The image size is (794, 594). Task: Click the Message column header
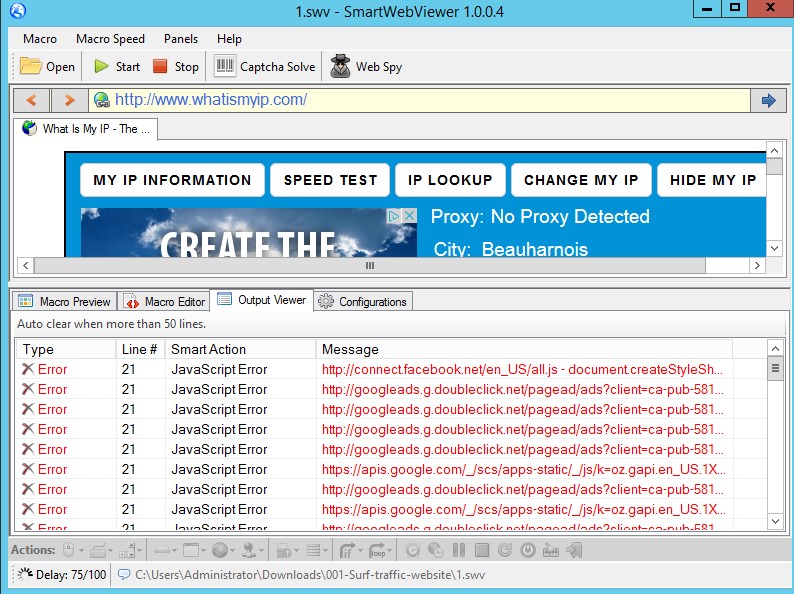[524, 349]
